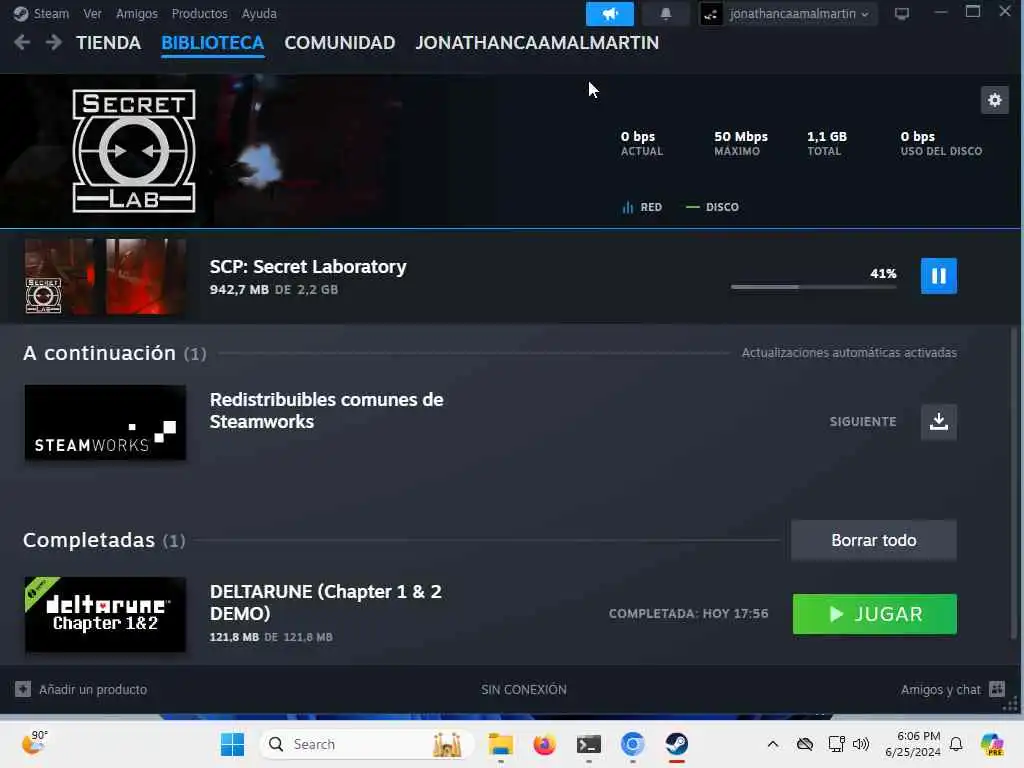Open the terminal from the taskbar
The image size is (1024, 768).
click(588, 744)
